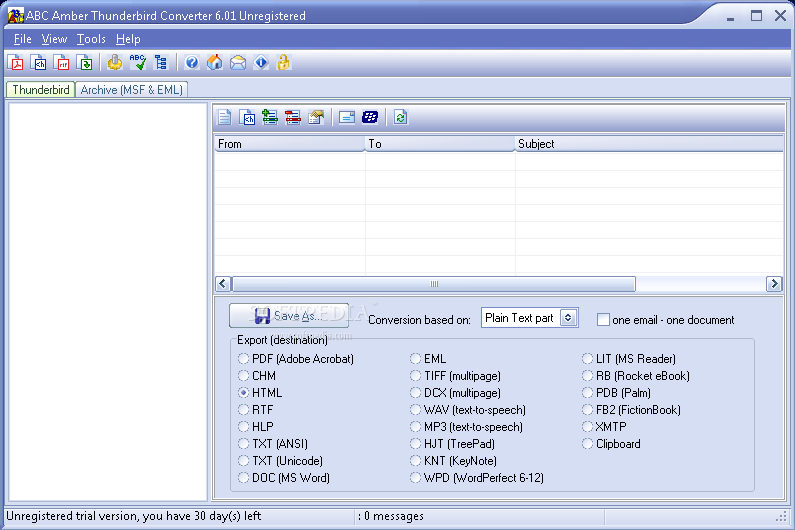The image size is (795, 530).
Task: Click the golden padlock register icon
Action: 284,62
